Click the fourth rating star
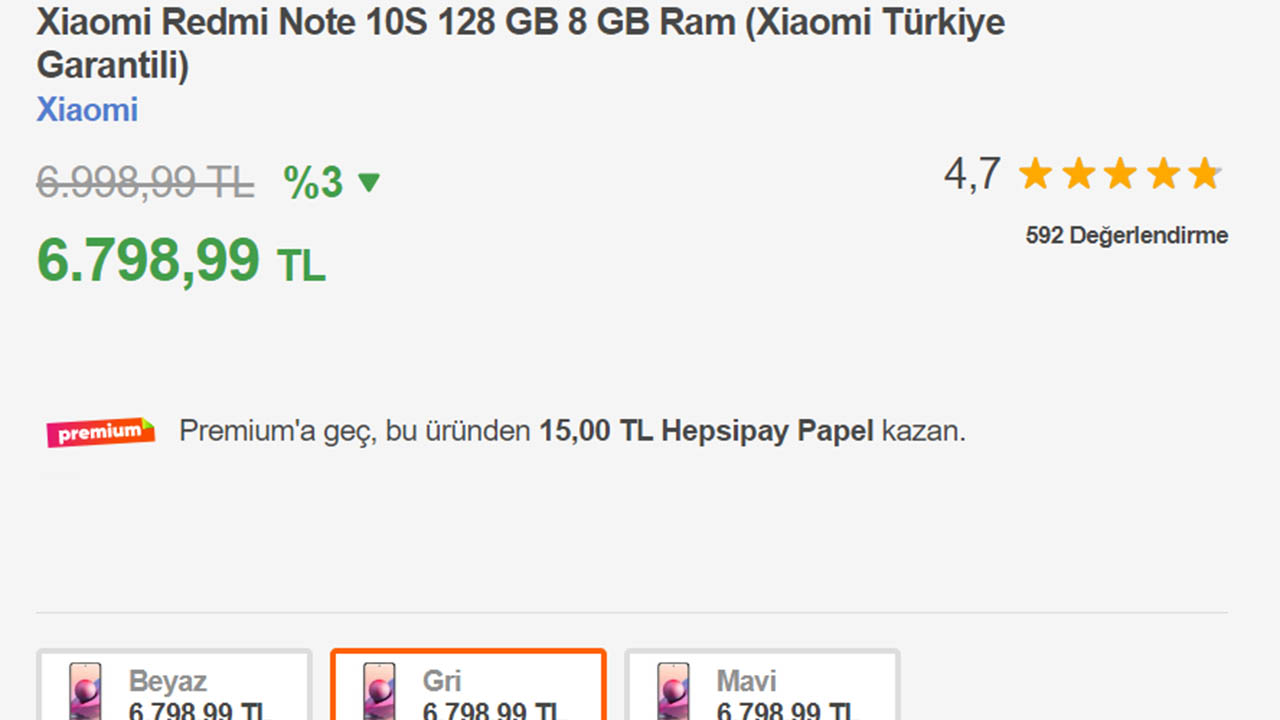The width and height of the screenshot is (1280, 720). 1163,174
